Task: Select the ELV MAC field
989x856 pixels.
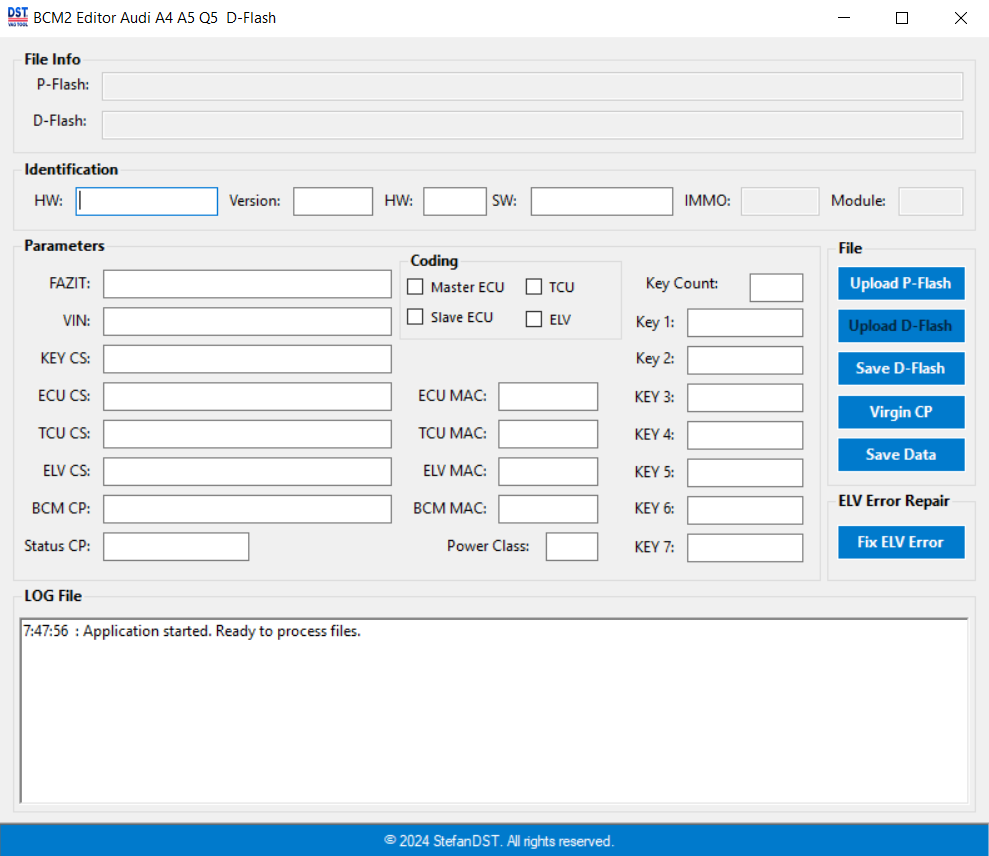Action: (548, 472)
